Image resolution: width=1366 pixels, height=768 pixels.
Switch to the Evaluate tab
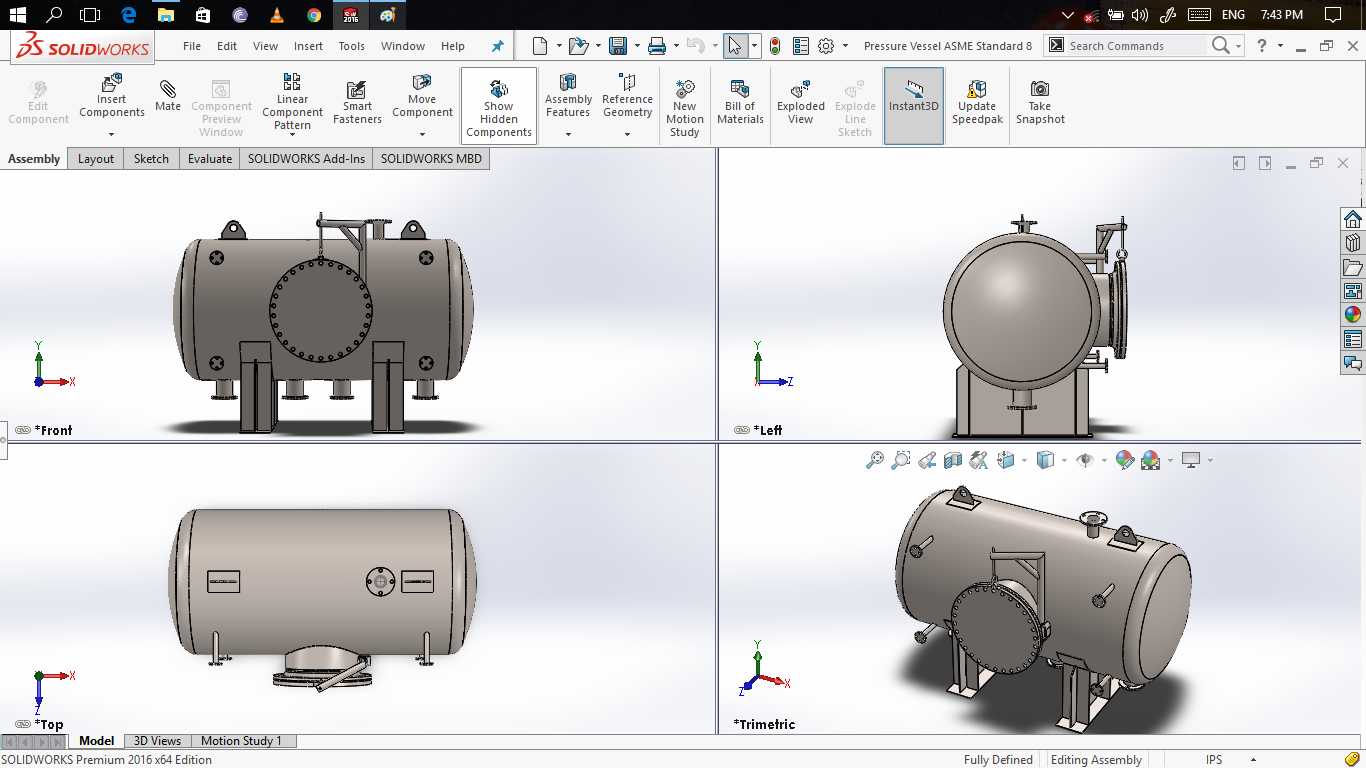coord(210,159)
